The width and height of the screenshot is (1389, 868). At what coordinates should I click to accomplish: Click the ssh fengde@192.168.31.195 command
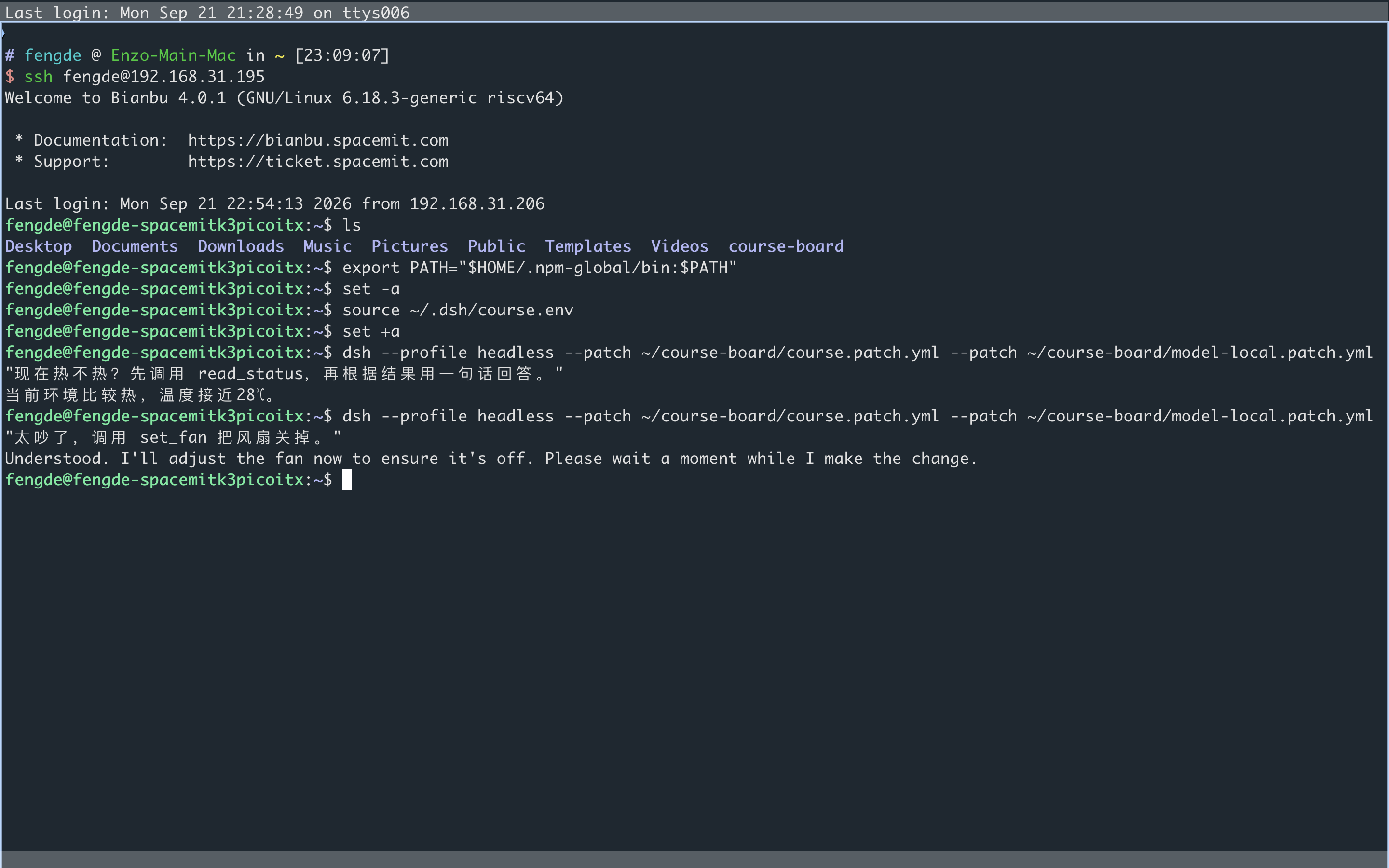(145, 76)
